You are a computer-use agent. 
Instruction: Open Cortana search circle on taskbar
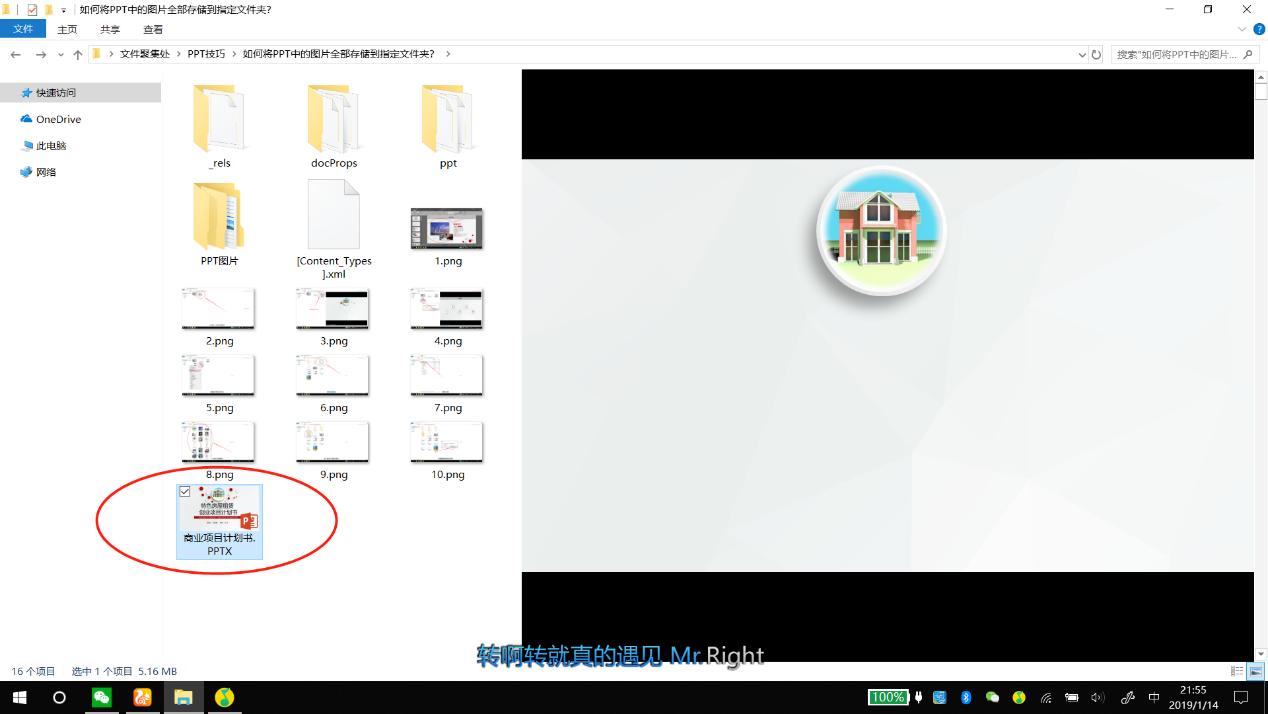tap(59, 697)
